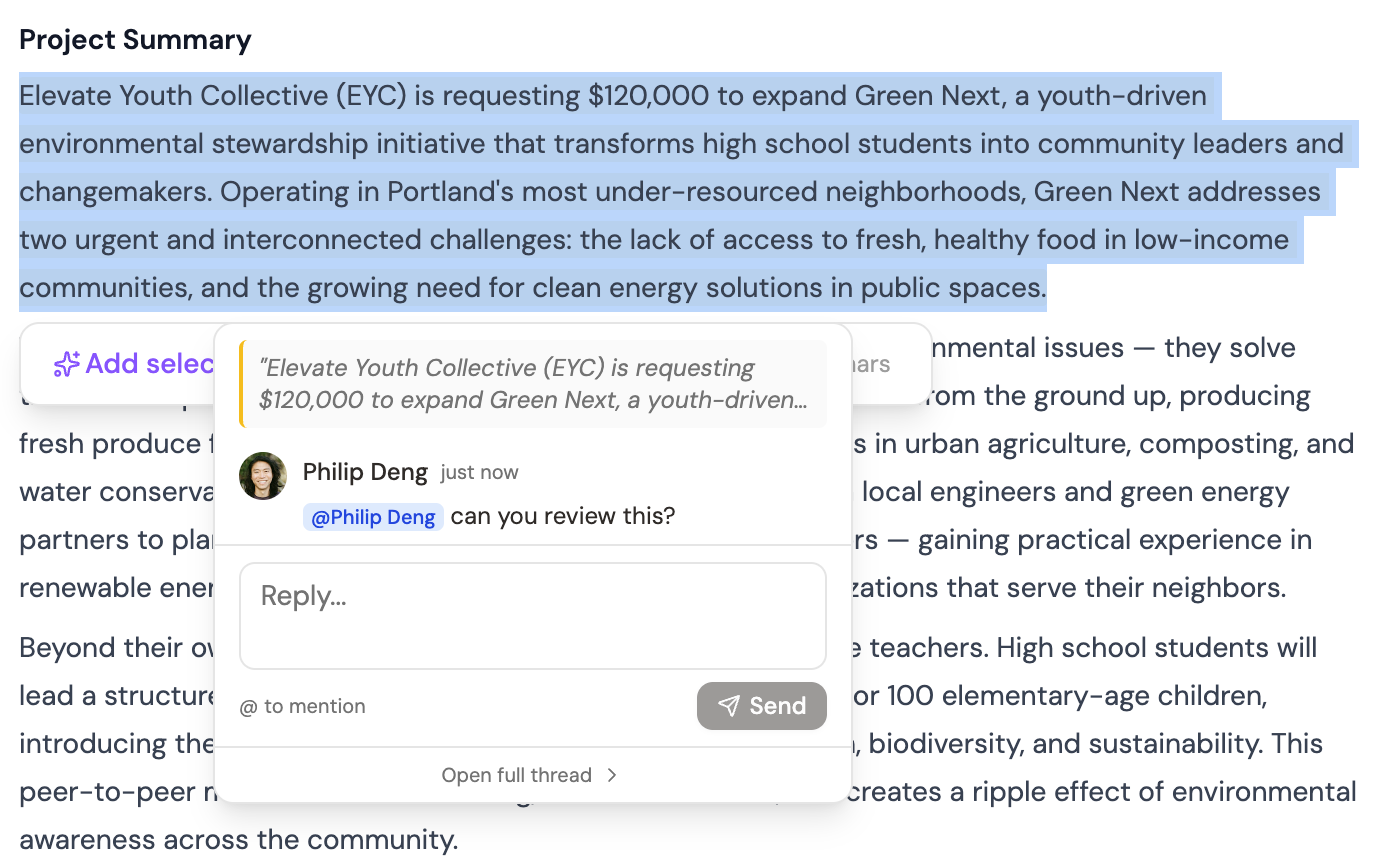Select the Project Summary heading
Screen dimensions: 1390x864
pos(135,40)
